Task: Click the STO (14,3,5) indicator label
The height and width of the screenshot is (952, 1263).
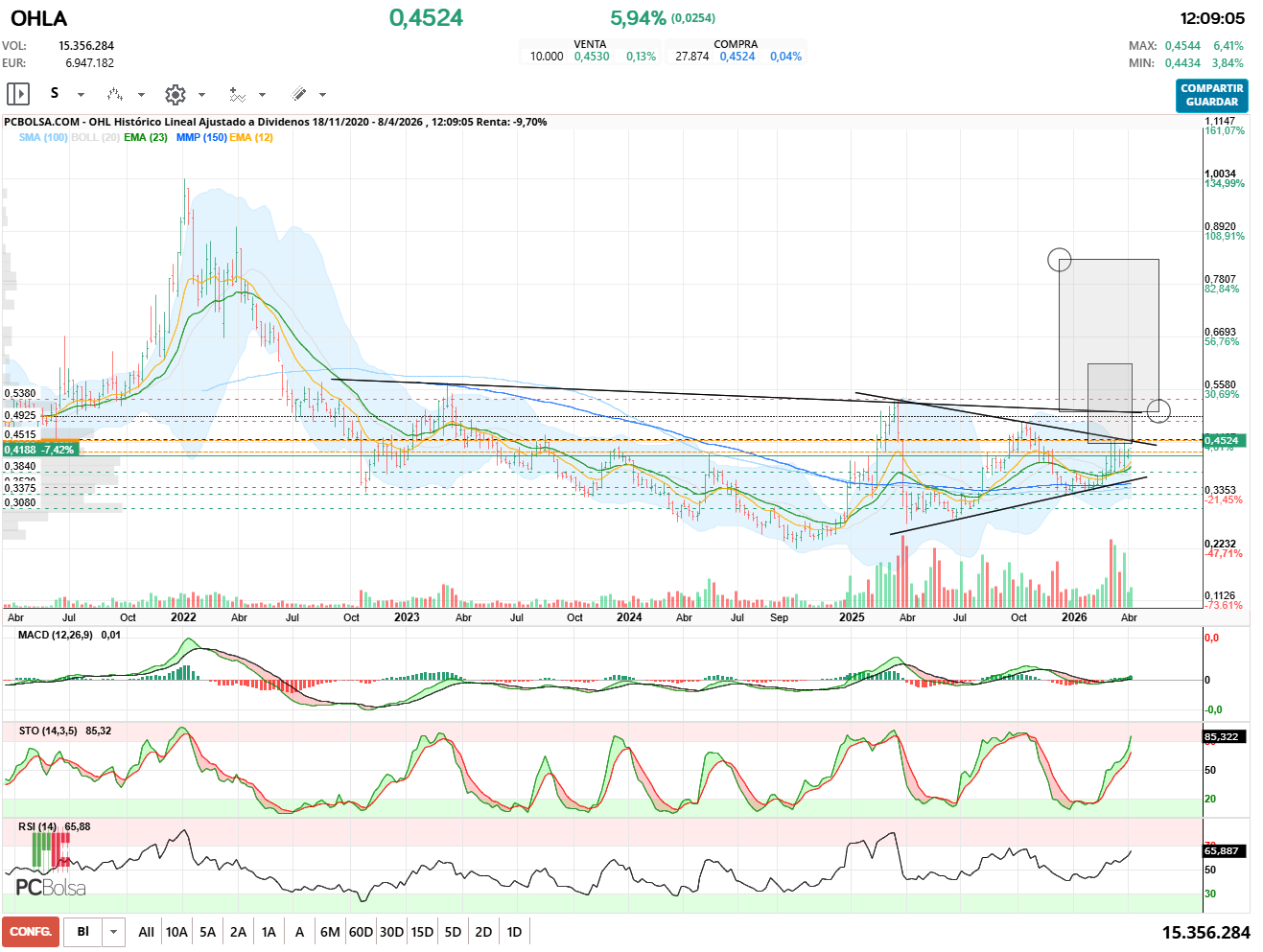Action: [x=48, y=731]
